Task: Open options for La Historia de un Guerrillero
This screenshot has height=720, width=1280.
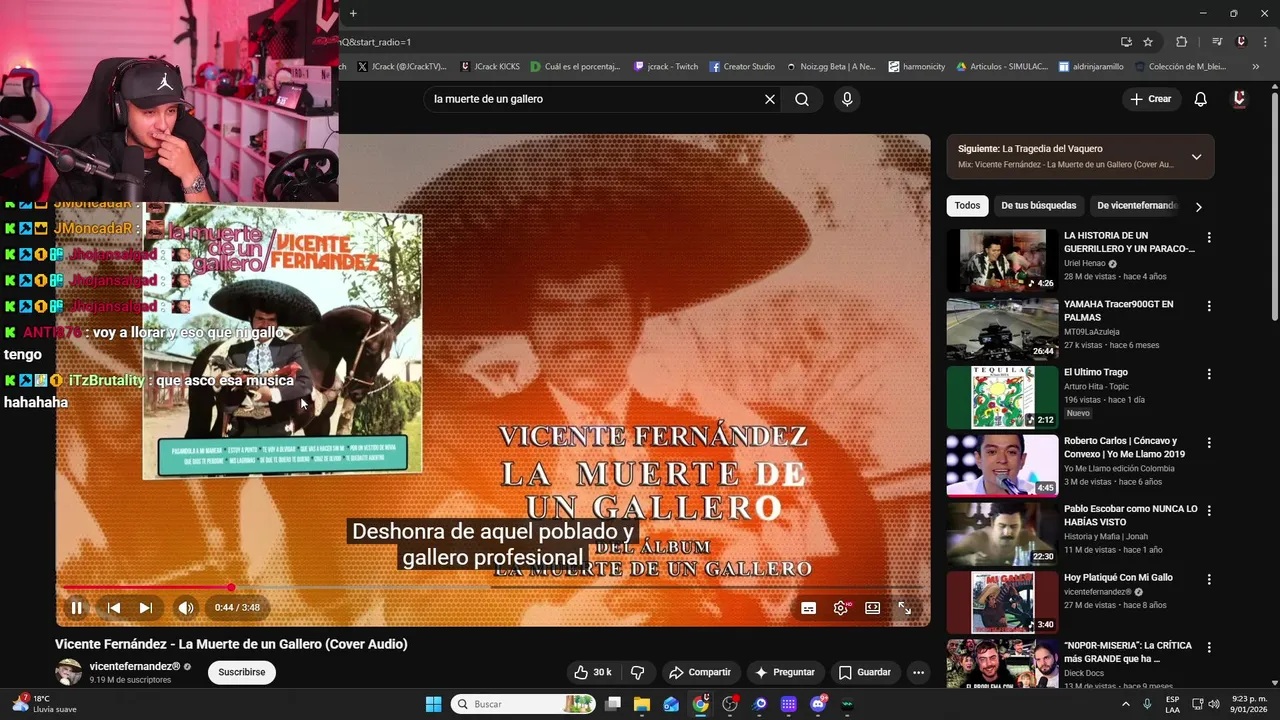Action: point(1209,237)
